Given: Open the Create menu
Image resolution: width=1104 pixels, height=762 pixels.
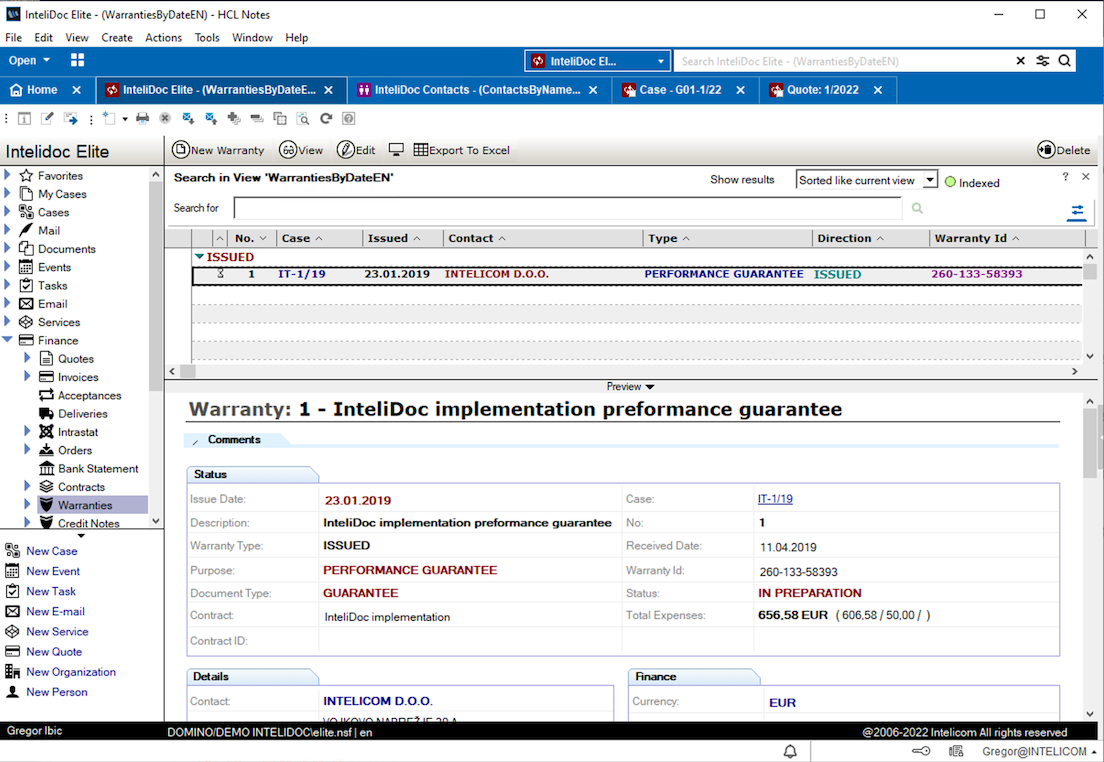Looking at the screenshot, I should [x=117, y=37].
